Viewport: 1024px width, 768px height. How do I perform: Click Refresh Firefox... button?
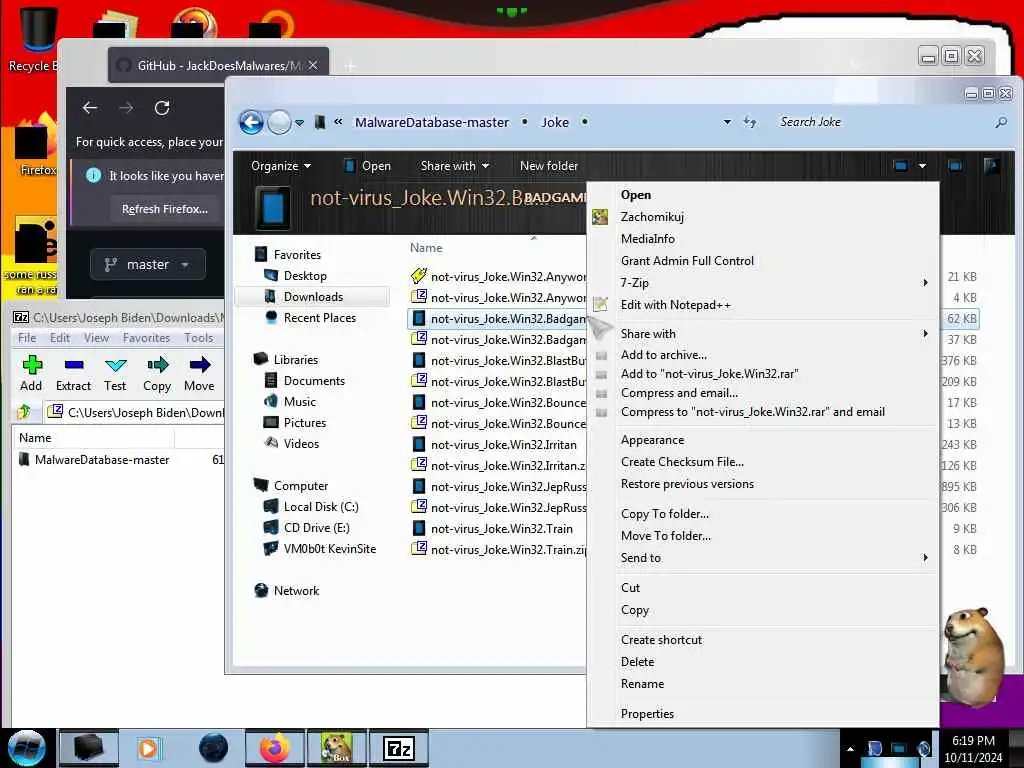[165, 209]
